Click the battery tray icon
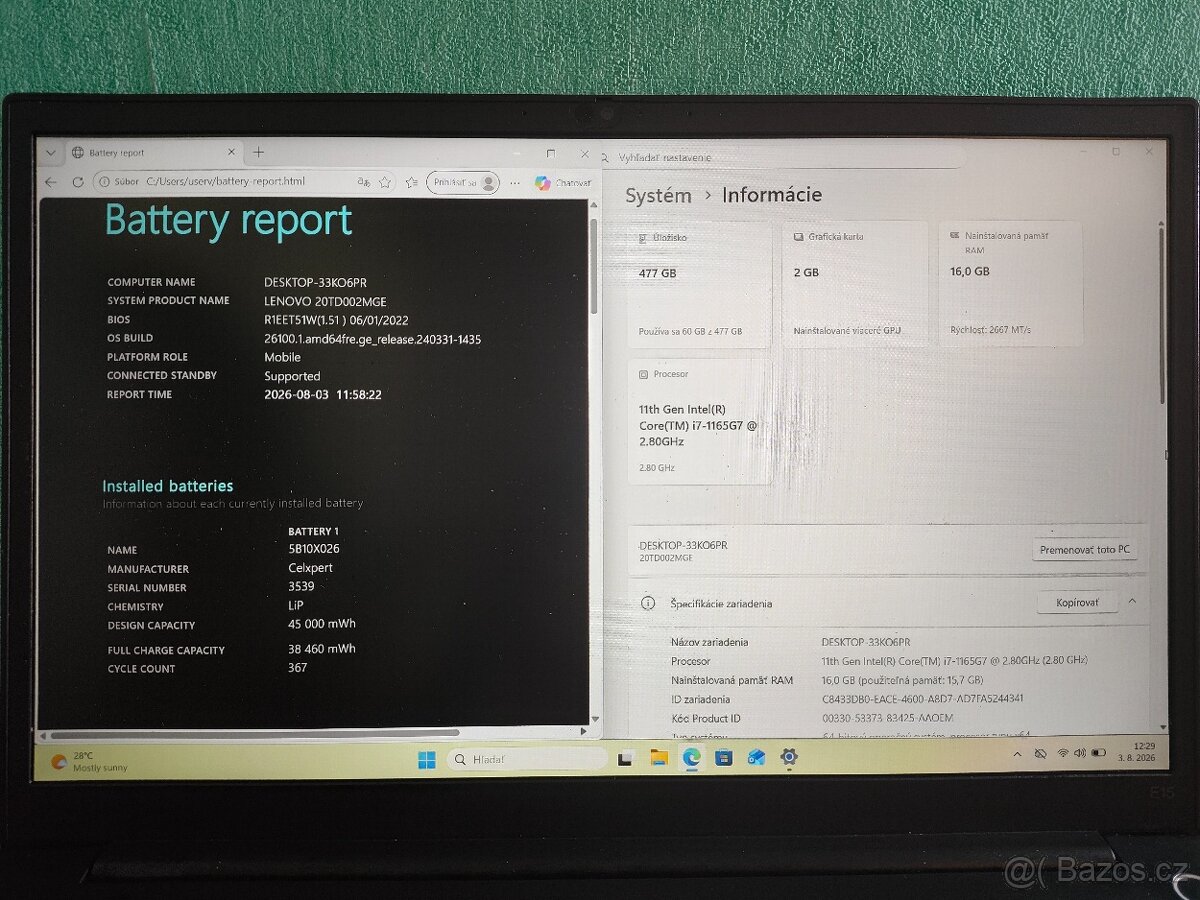Image resolution: width=1200 pixels, height=900 pixels. [x=1099, y=753]
